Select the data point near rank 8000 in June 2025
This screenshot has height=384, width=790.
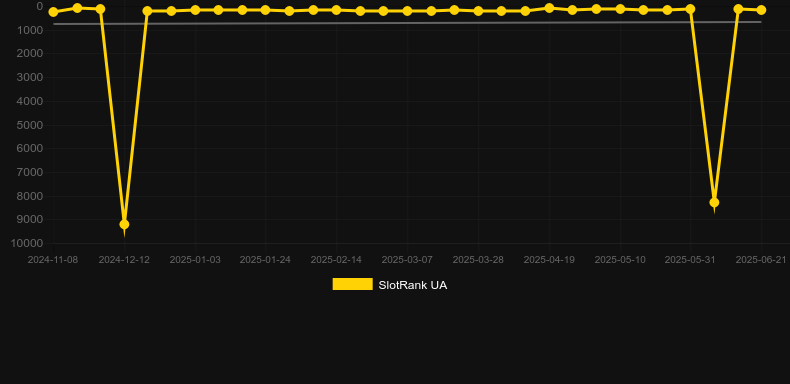pyautogui.click(x=714, y=203)
